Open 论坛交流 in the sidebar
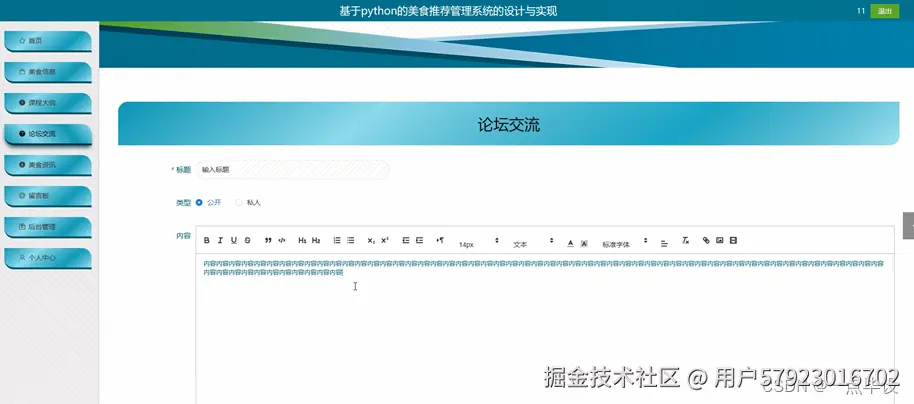 tap(48, 134)
